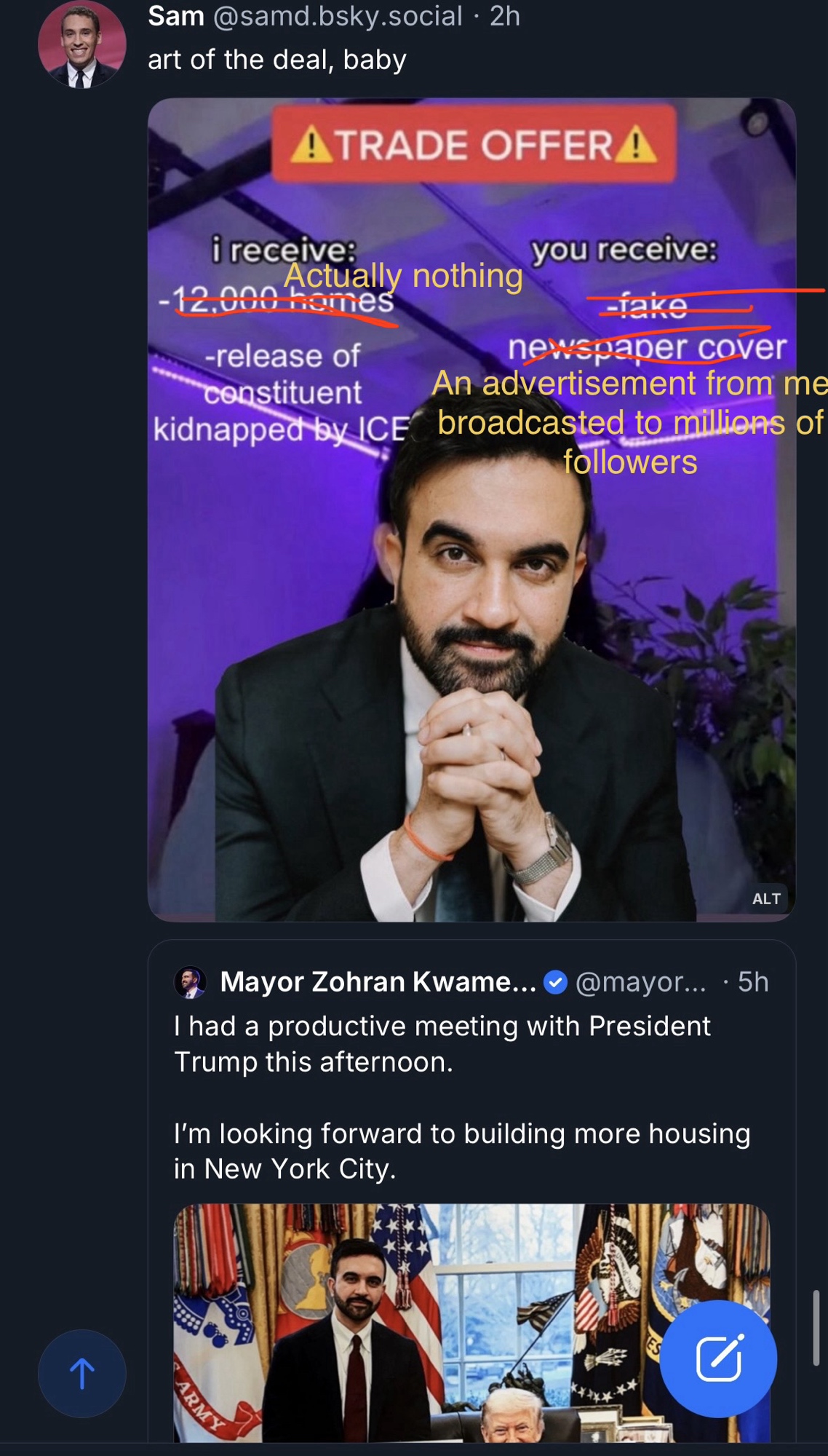
Task: Show the ALT text badge on meme
Action: click(766, 898)
